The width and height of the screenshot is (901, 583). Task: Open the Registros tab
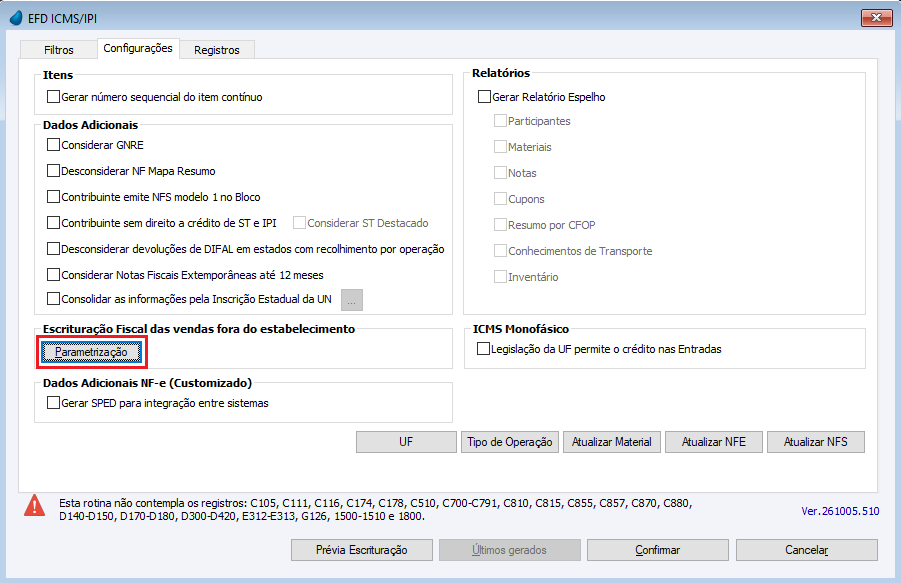217,50
